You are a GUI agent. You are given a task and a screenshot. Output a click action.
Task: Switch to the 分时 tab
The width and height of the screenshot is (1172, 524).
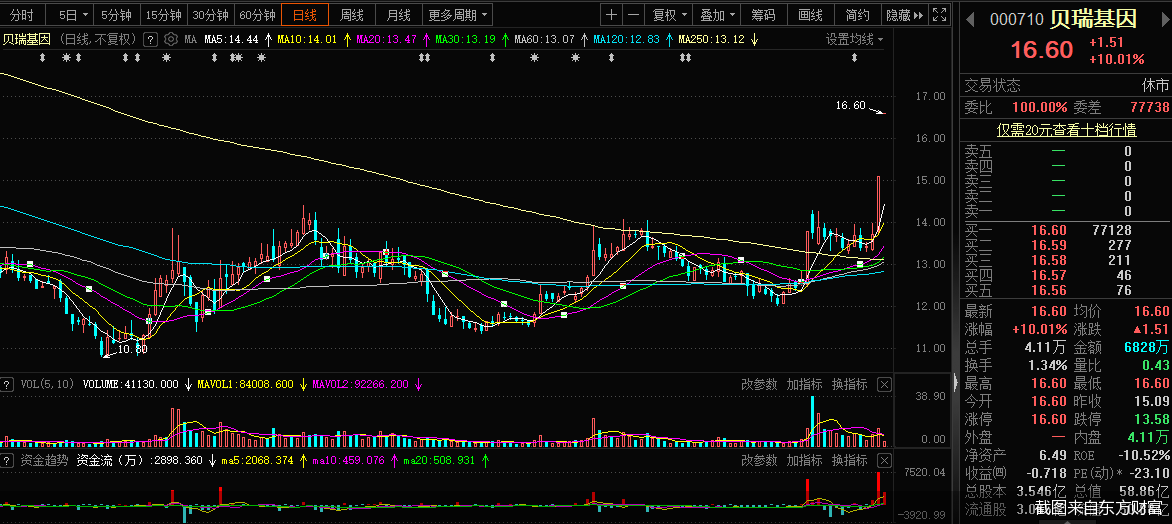(x=22, y=14)
